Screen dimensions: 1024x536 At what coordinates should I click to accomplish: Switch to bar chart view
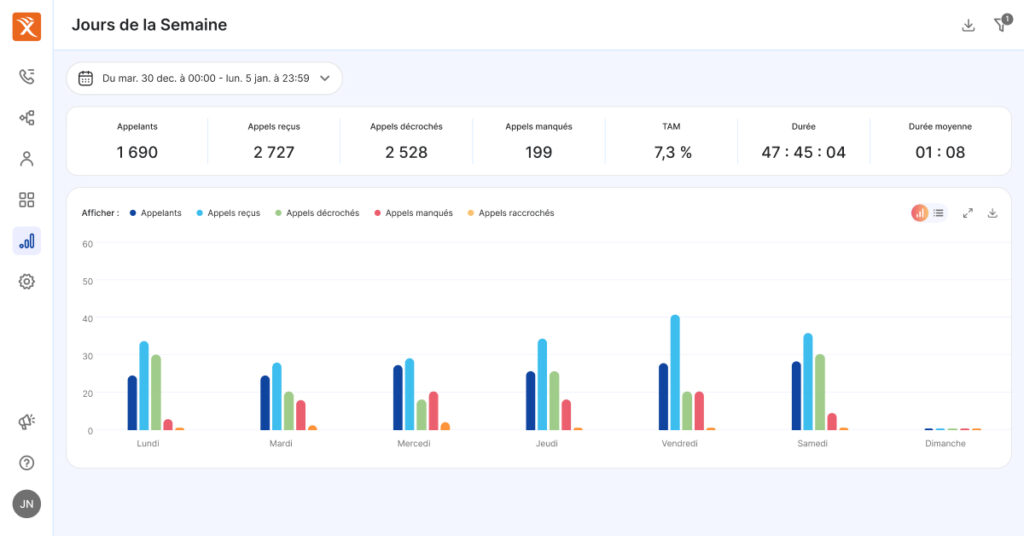pyautogui.click(x=920, y=213)
